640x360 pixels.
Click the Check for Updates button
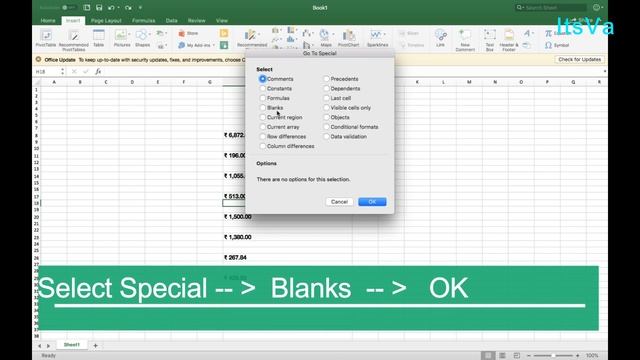coord(579,60)
